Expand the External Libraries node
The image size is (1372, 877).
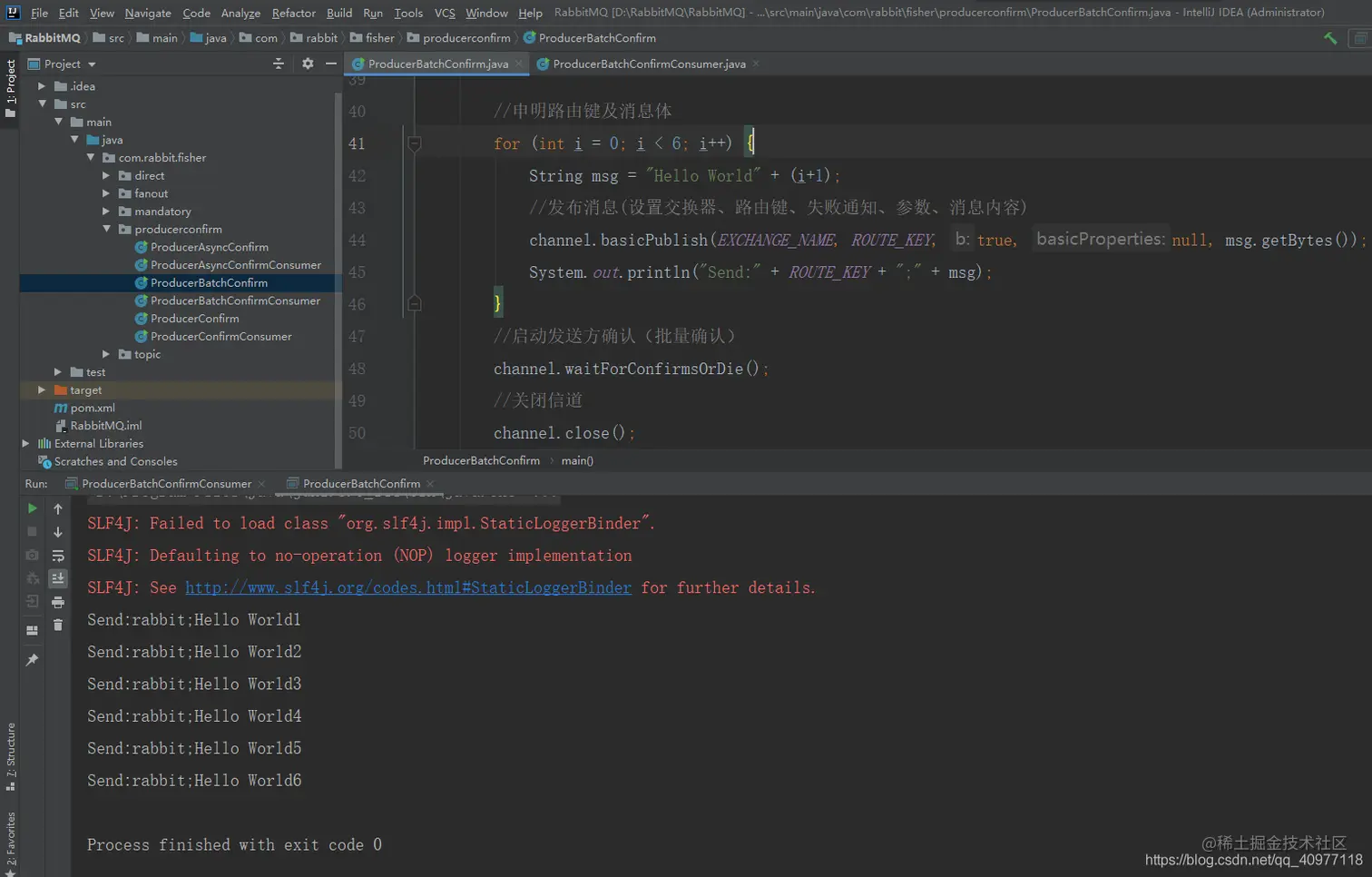[25, 444]
